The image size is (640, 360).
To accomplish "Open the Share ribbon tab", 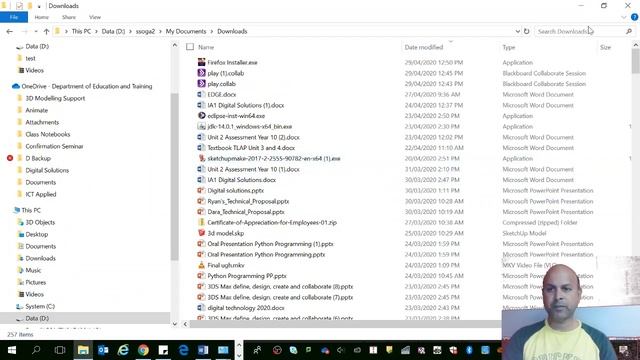I will pos(69,17).
